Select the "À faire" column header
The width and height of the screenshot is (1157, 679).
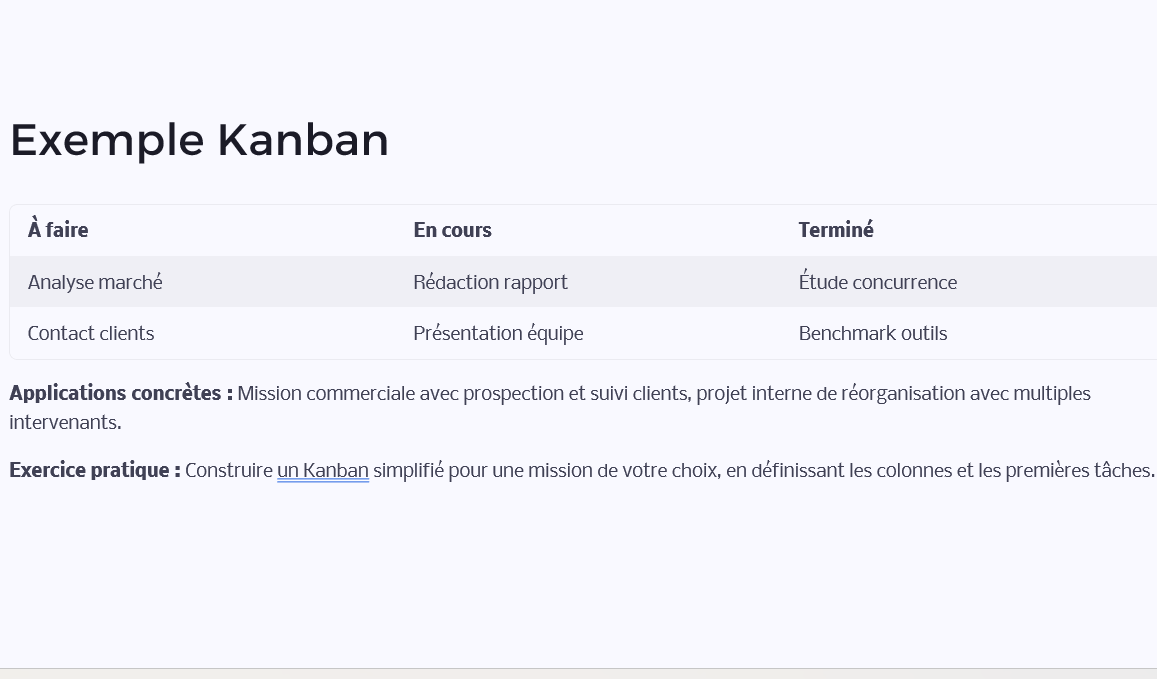click(x=58, y=230)
